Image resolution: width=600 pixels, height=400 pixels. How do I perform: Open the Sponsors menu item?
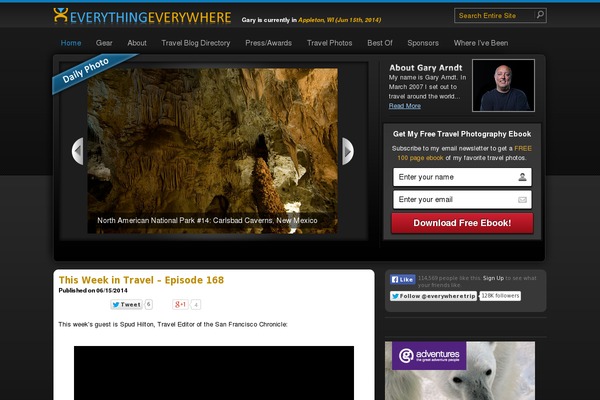tap(423, 43)
